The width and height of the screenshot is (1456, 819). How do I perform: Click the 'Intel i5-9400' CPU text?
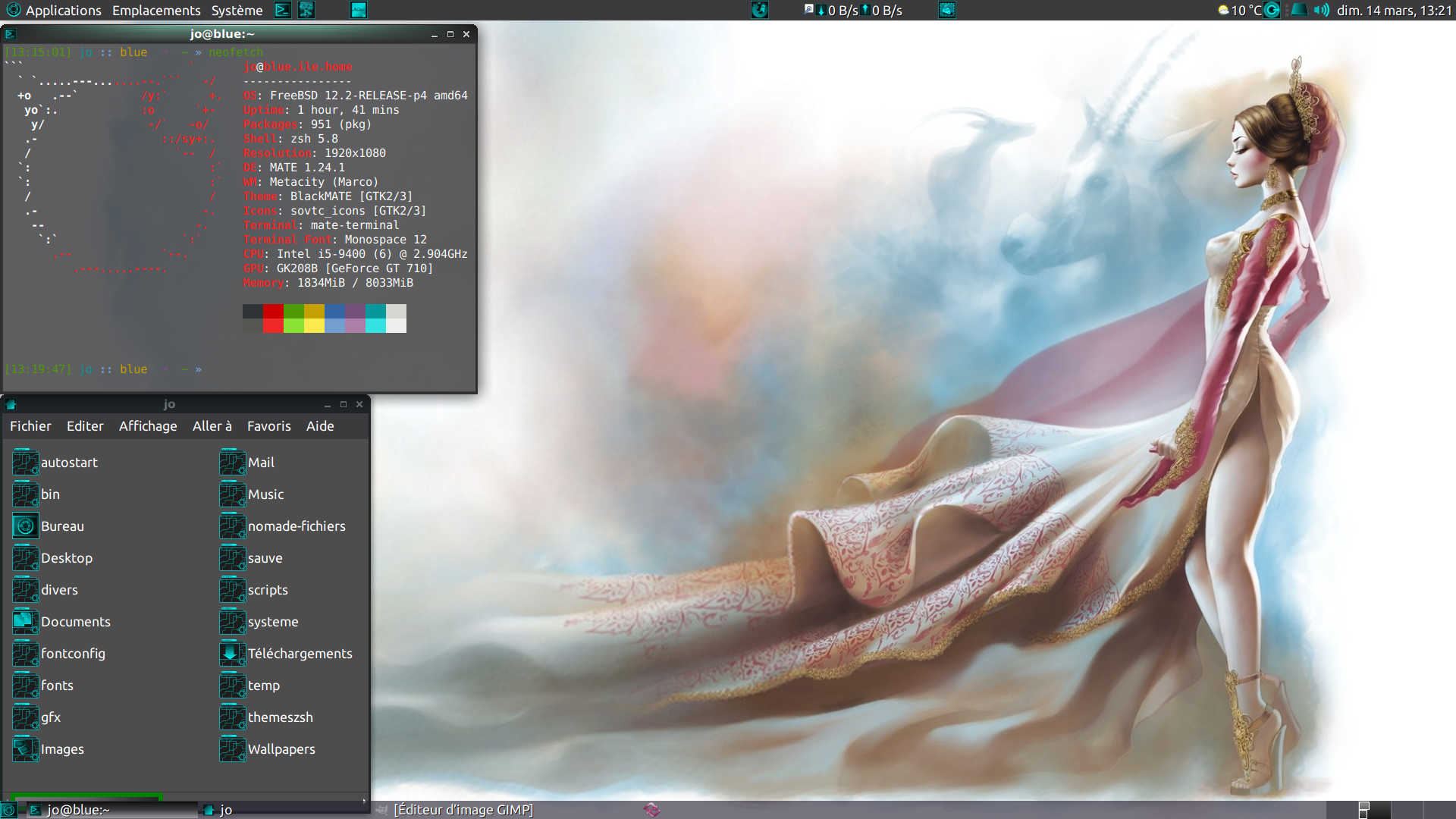[321, 254]
